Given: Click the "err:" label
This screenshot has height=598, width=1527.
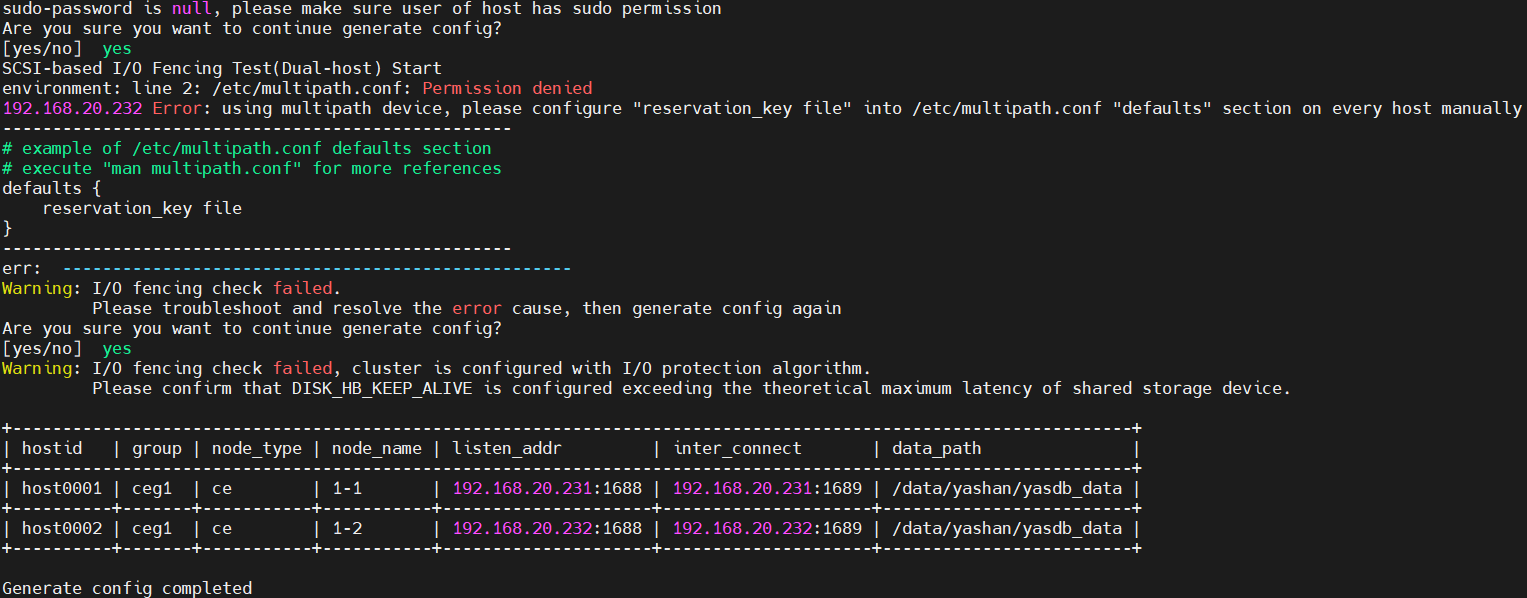Looking at the screenshot, I should 22,268.
